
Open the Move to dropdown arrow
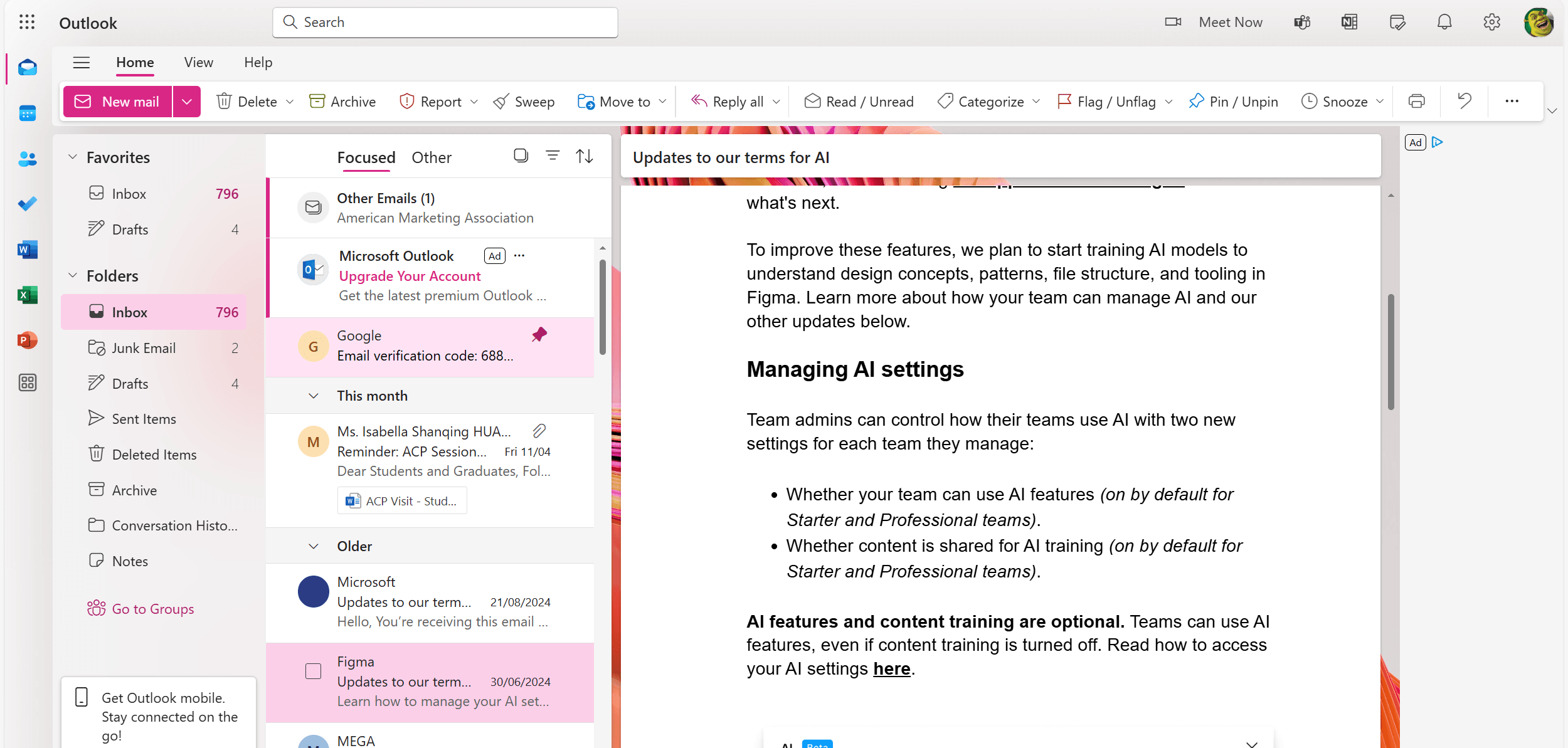(662, 102)
